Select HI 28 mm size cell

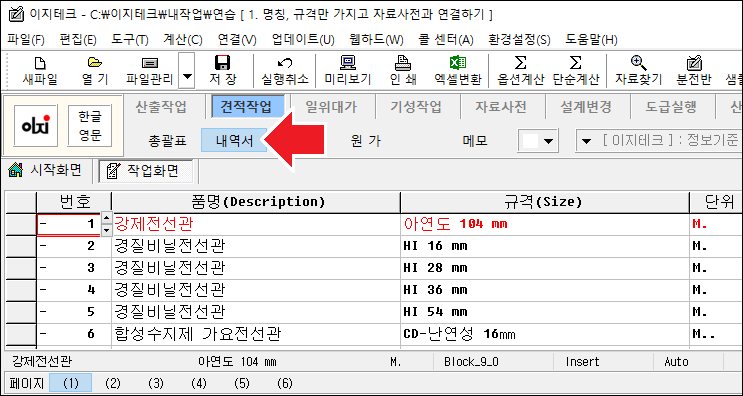coord(544,269)
